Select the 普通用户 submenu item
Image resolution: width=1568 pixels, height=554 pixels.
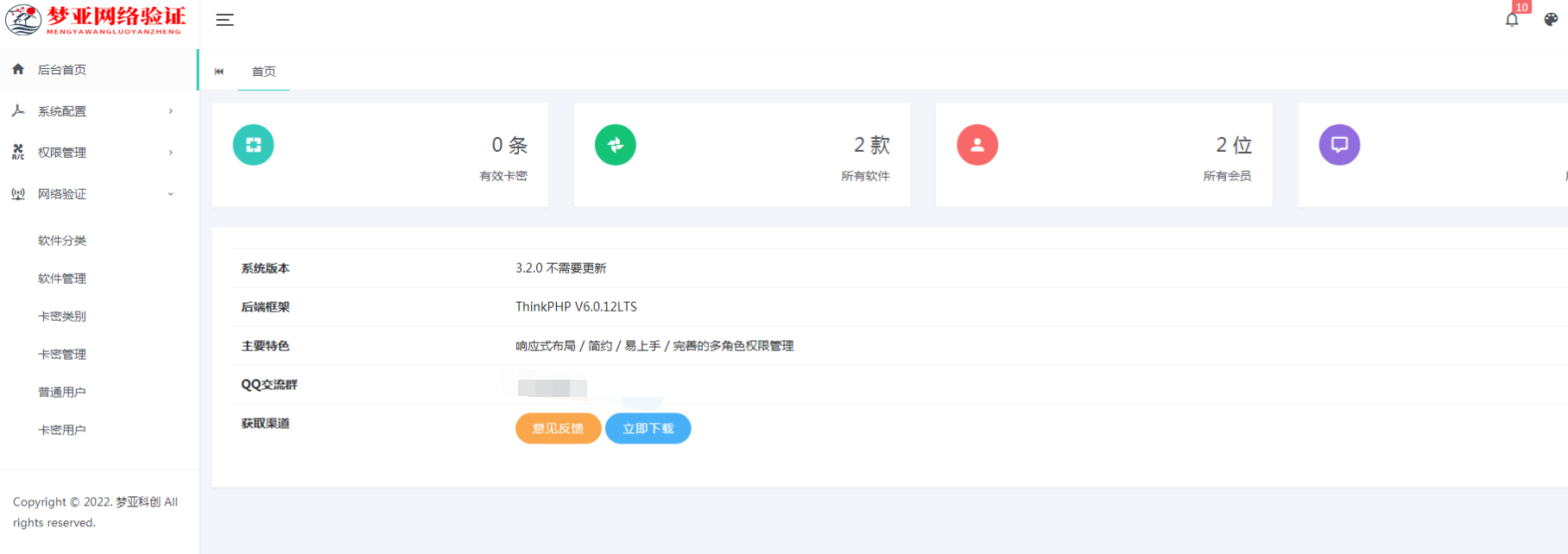pos(62,393)
